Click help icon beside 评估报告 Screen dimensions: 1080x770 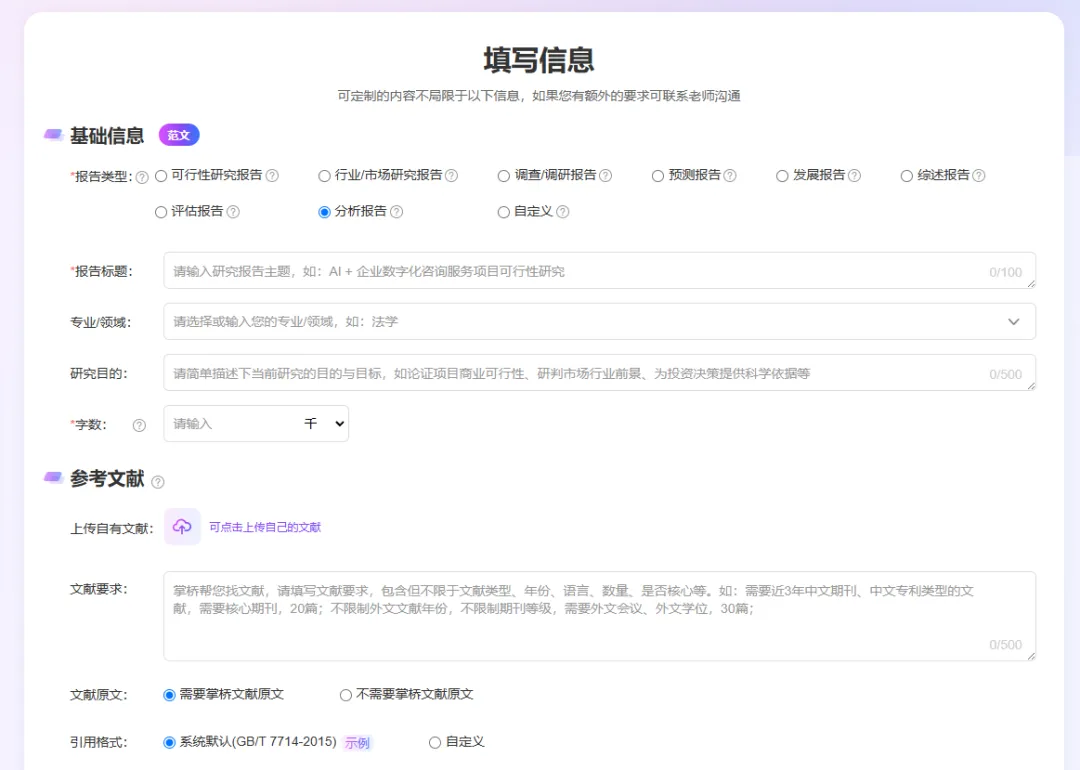233,212
